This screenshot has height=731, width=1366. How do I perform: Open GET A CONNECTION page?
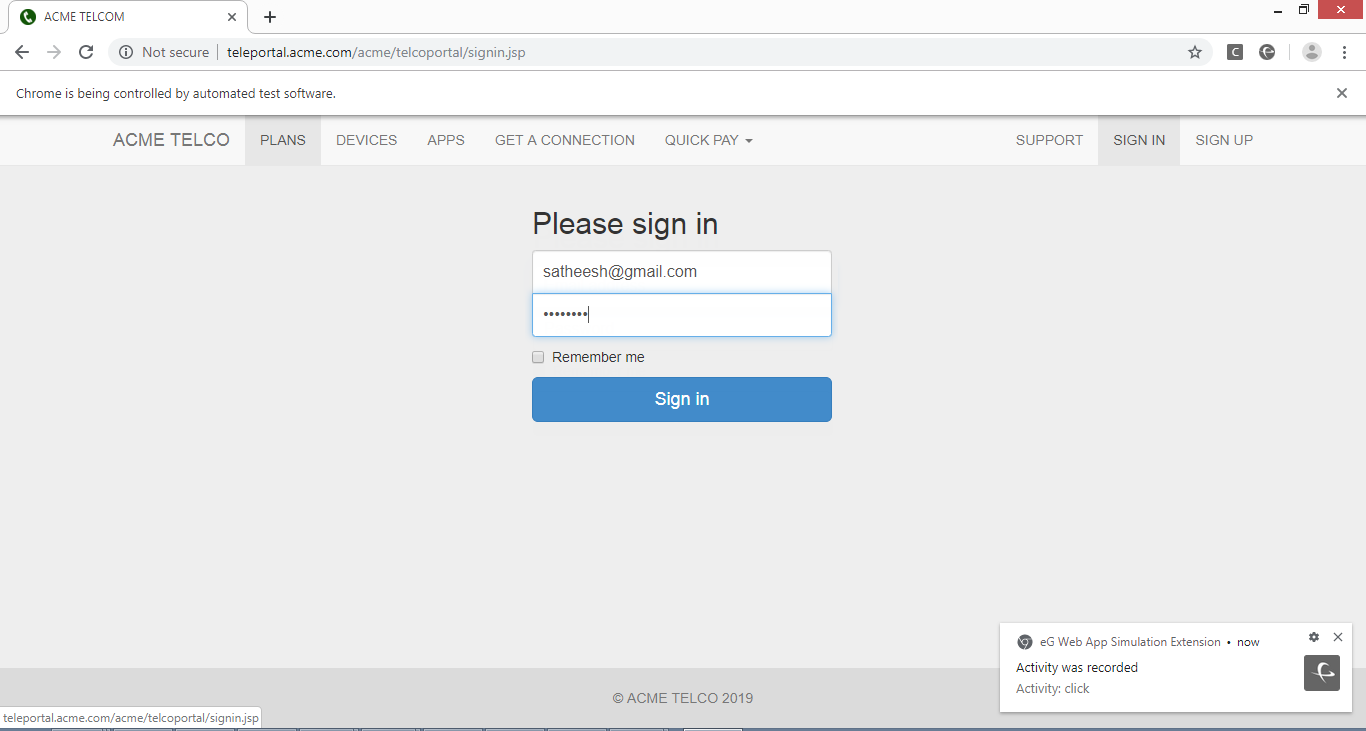565,140
